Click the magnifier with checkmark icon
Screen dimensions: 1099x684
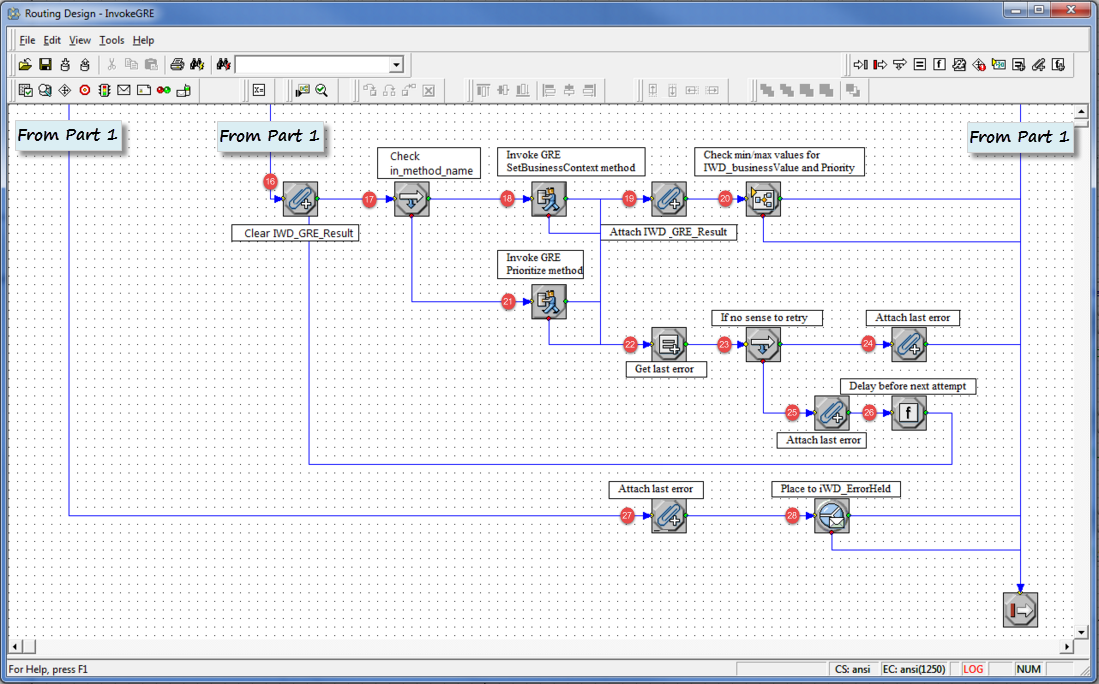(x=322, y=90)
